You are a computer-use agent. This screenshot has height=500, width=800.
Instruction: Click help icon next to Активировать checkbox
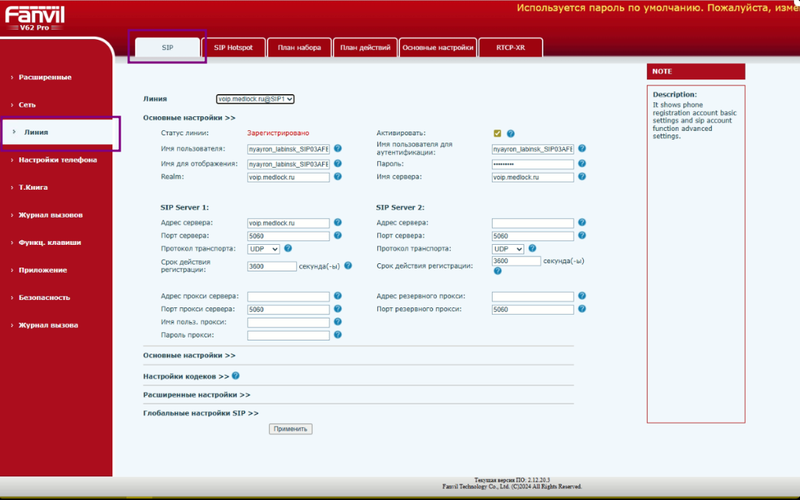tap(511, 134)
